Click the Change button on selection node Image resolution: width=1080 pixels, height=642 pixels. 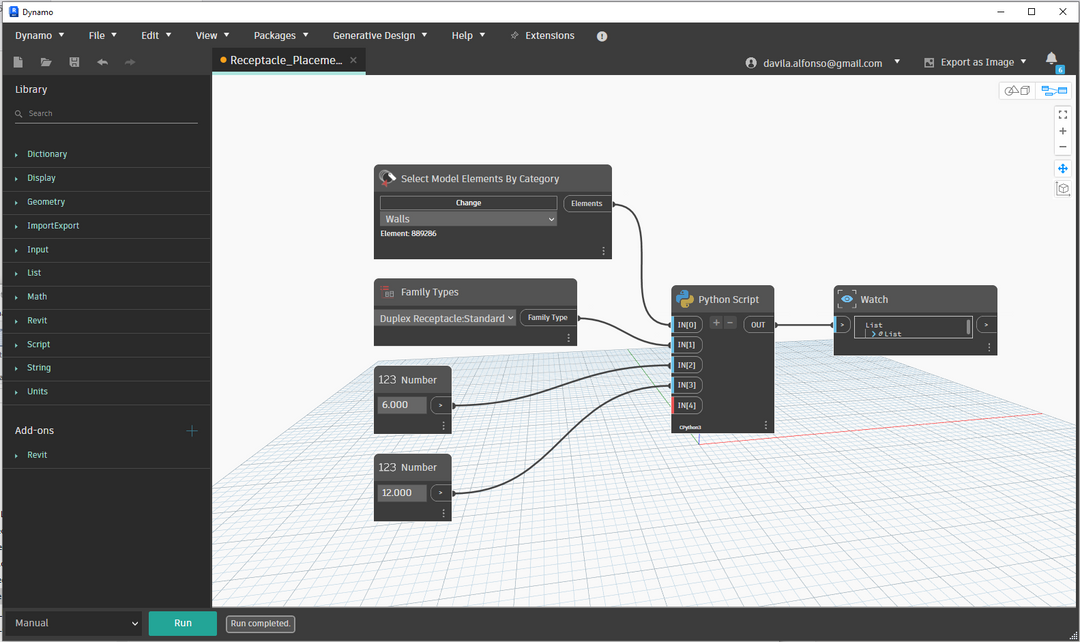[468, 203]
